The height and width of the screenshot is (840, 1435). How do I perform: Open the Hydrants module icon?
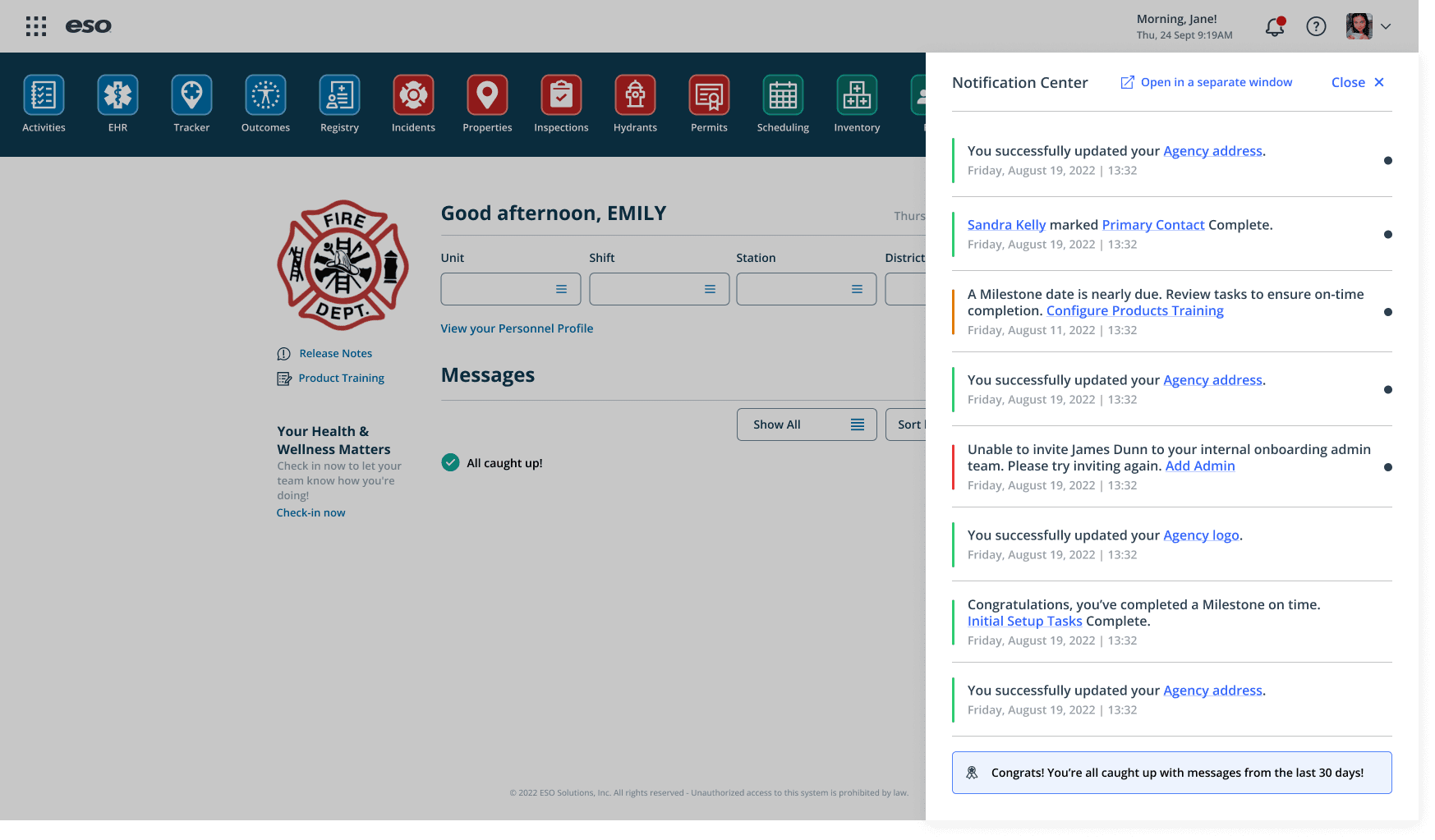pos(635,95)
